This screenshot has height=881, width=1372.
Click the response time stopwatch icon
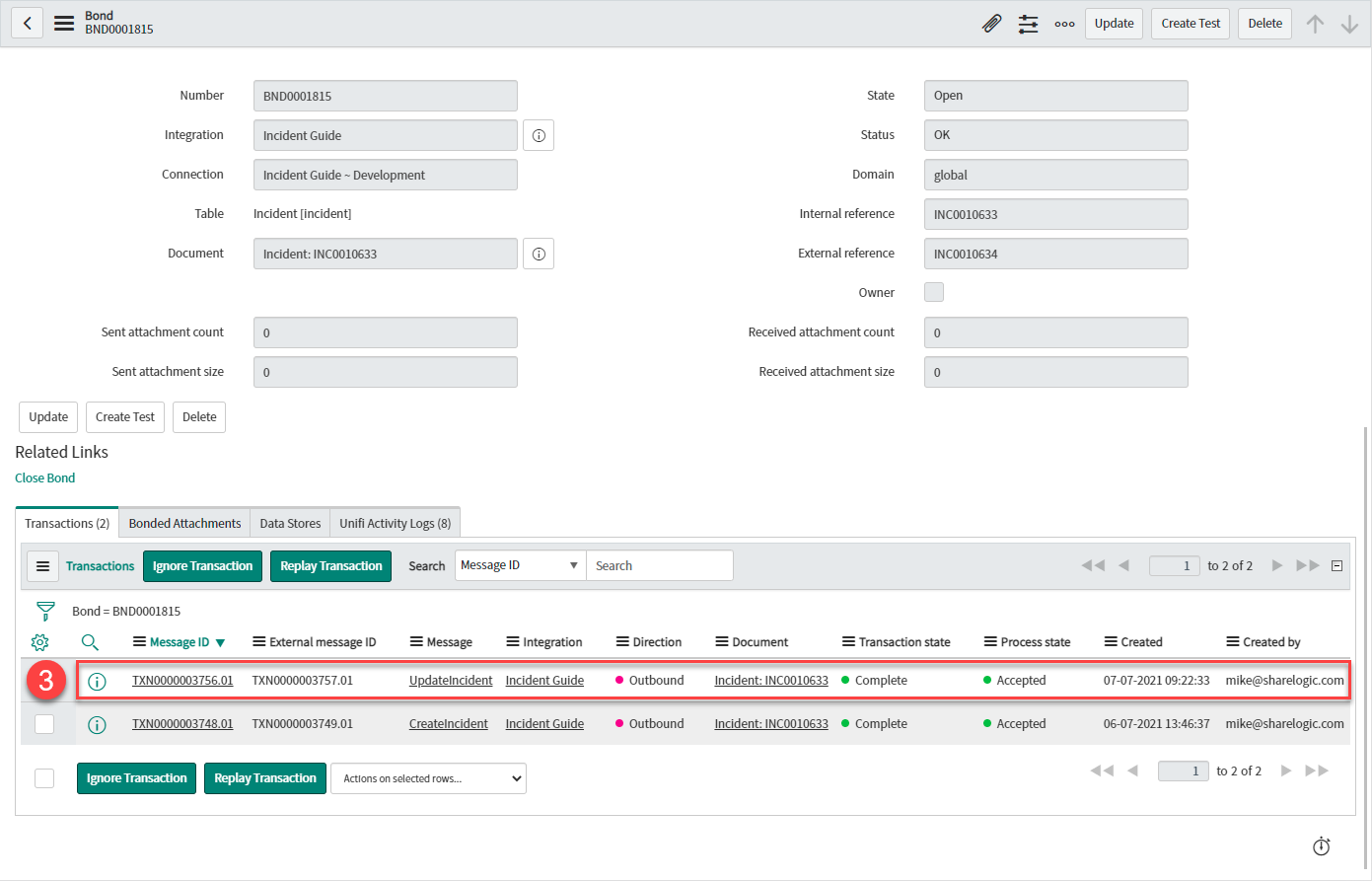click(1322, 846)
